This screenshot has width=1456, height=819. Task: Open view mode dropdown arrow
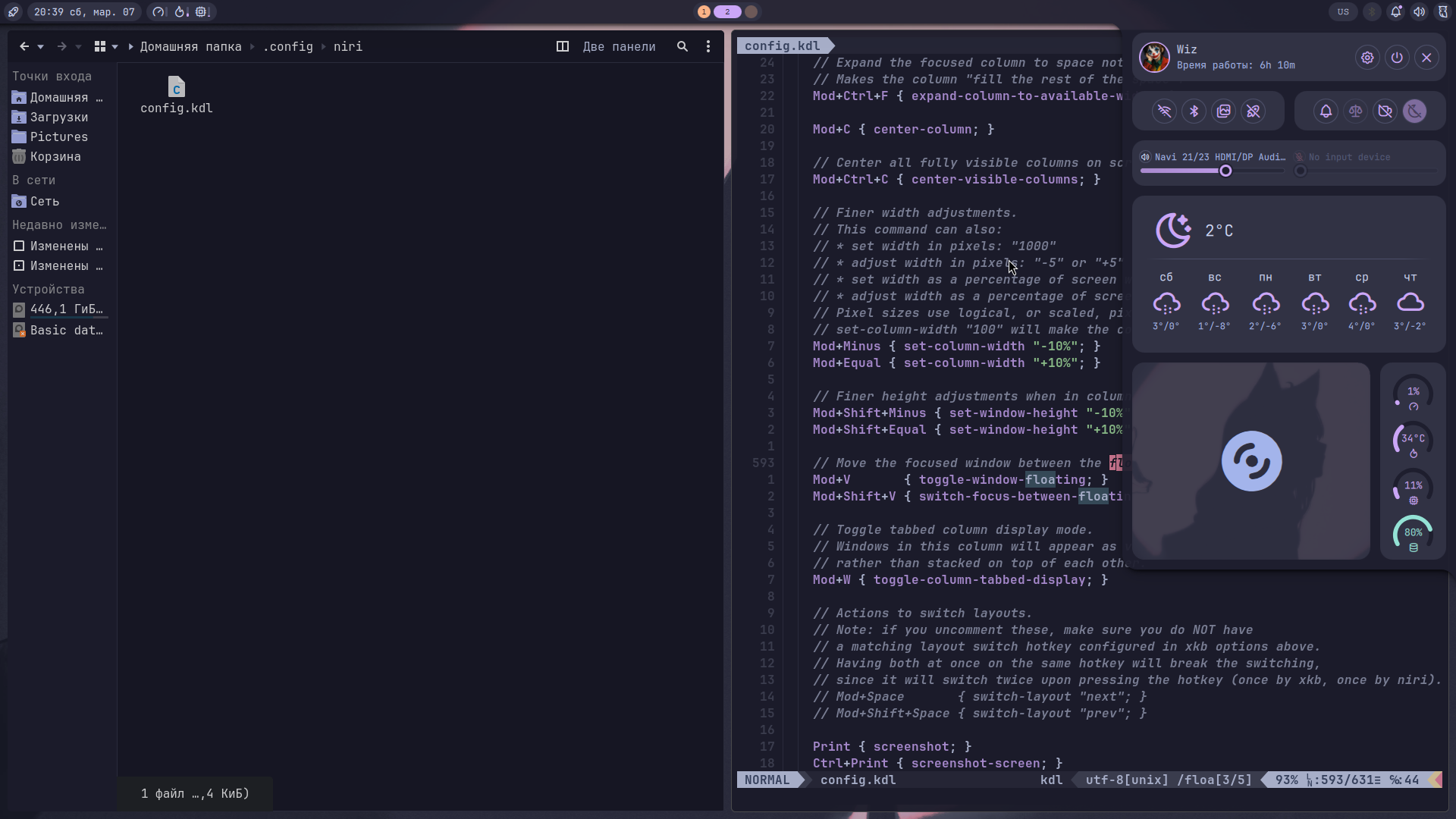[115, 47]
